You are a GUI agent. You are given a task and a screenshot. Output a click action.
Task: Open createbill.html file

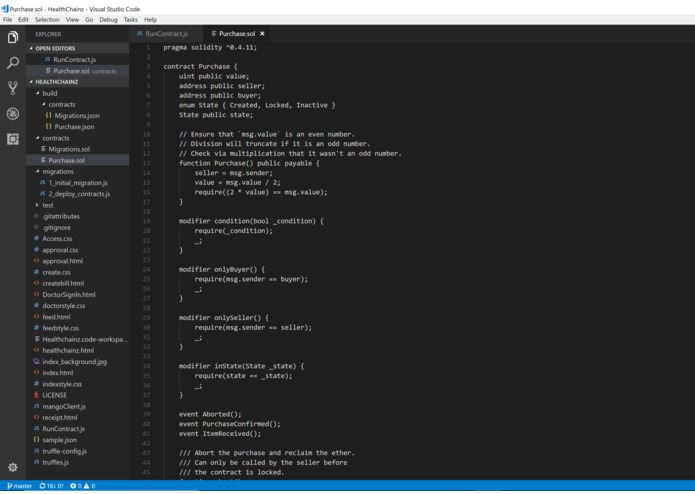pos(78,283)
